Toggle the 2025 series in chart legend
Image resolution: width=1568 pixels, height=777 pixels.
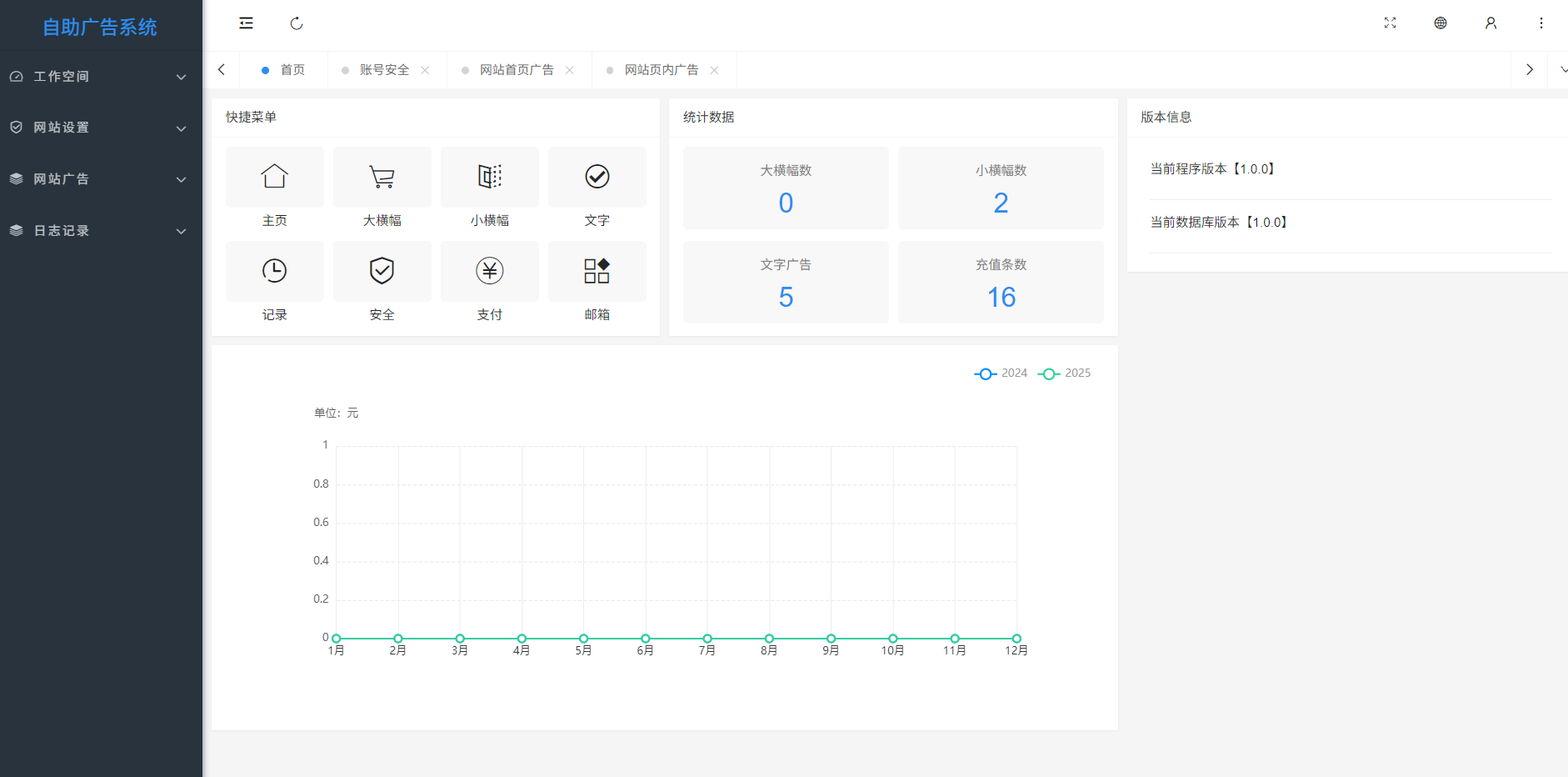point(1064,373)
